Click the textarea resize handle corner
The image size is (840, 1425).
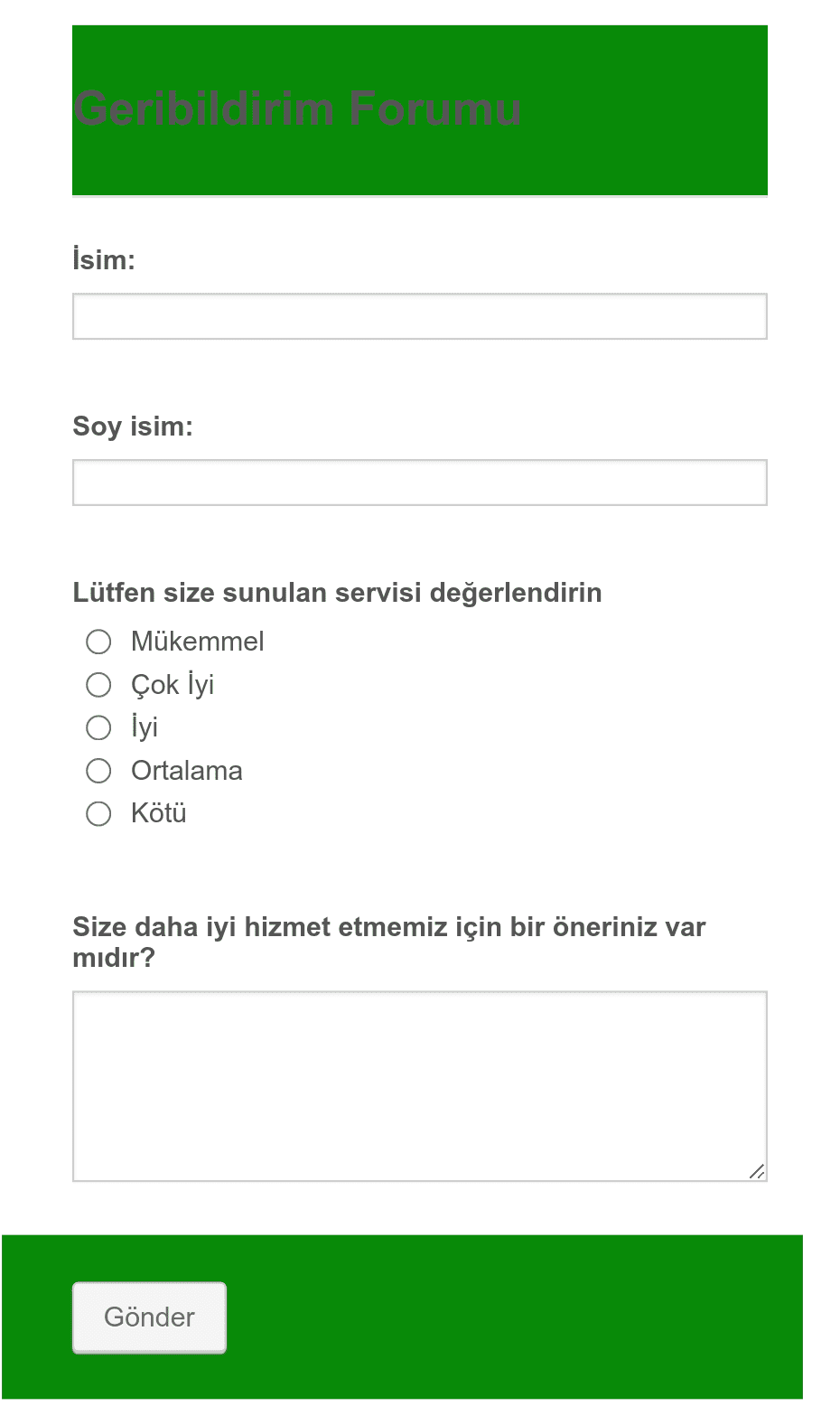click(757, 1171)
